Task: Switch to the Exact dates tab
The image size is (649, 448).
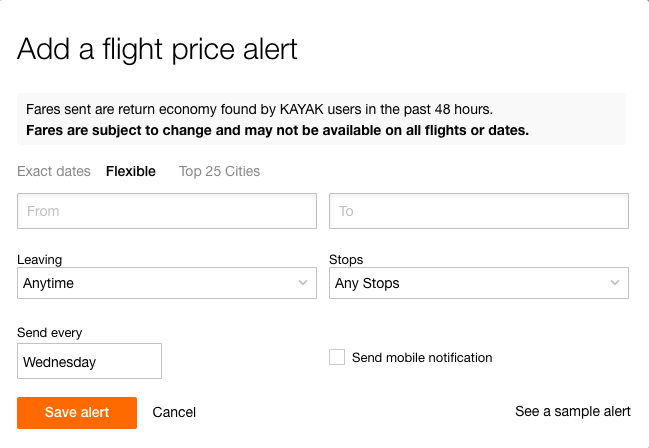Action: pyautogui.click(x=54, y=171)
